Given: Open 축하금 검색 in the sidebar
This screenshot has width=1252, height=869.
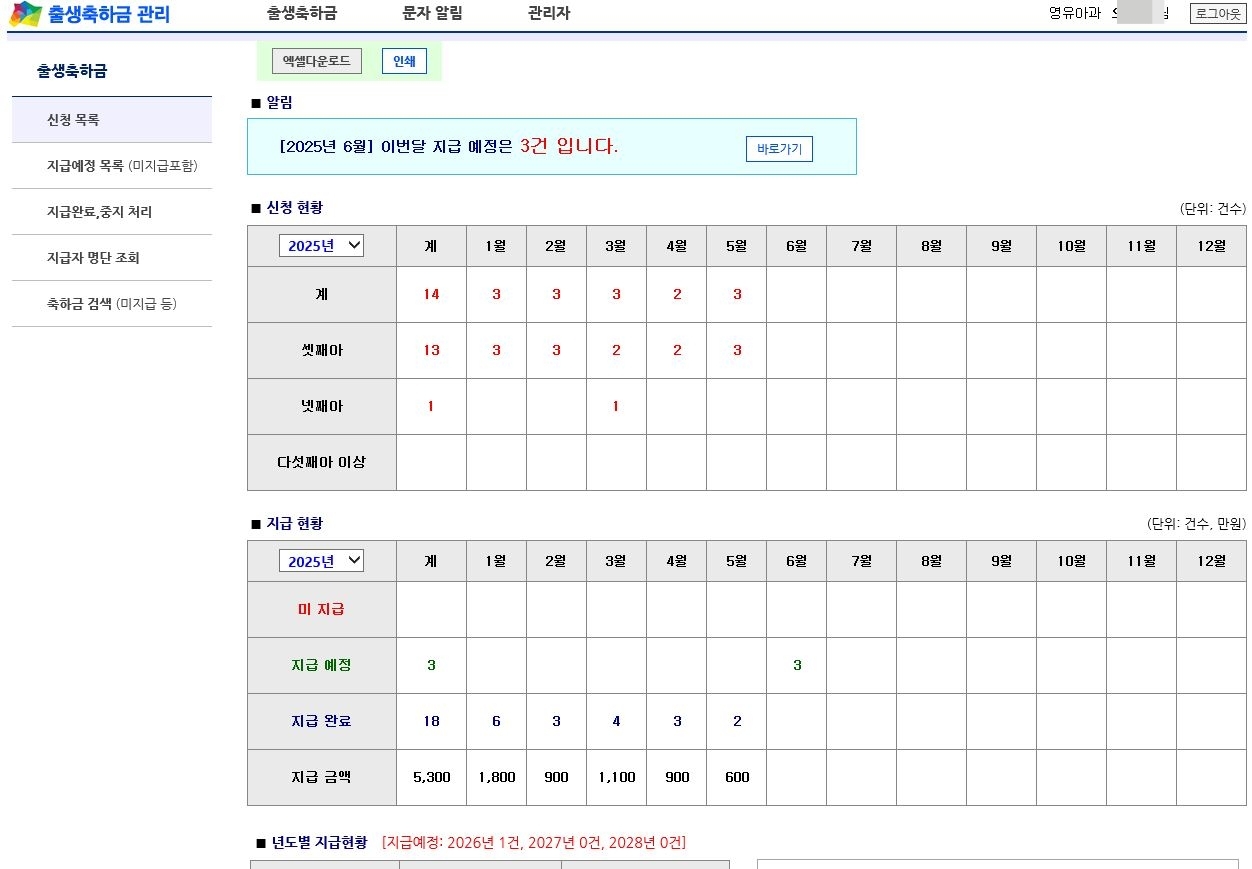Looking at the screenshot, I should [111, 304].
